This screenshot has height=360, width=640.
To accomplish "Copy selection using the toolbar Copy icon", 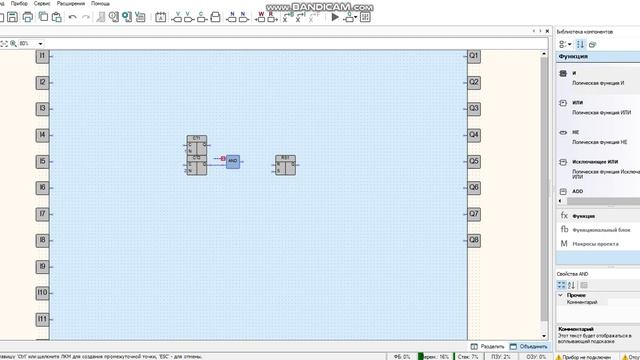I will 43,17.
